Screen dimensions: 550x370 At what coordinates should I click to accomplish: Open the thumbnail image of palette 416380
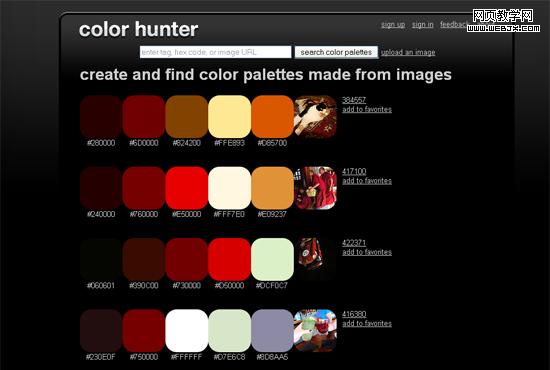pos(315,331)
